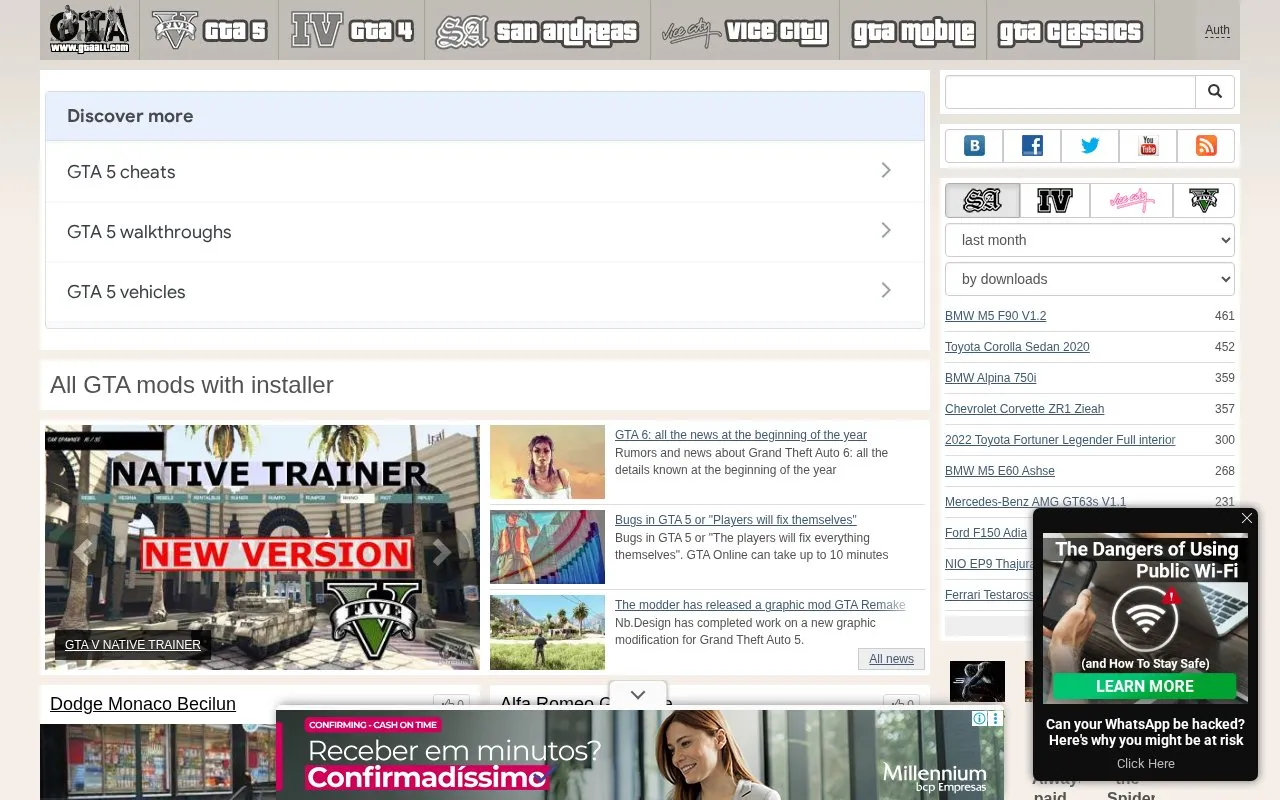
Task: Click the Auth login link
Action: (x=1217, y=30)
